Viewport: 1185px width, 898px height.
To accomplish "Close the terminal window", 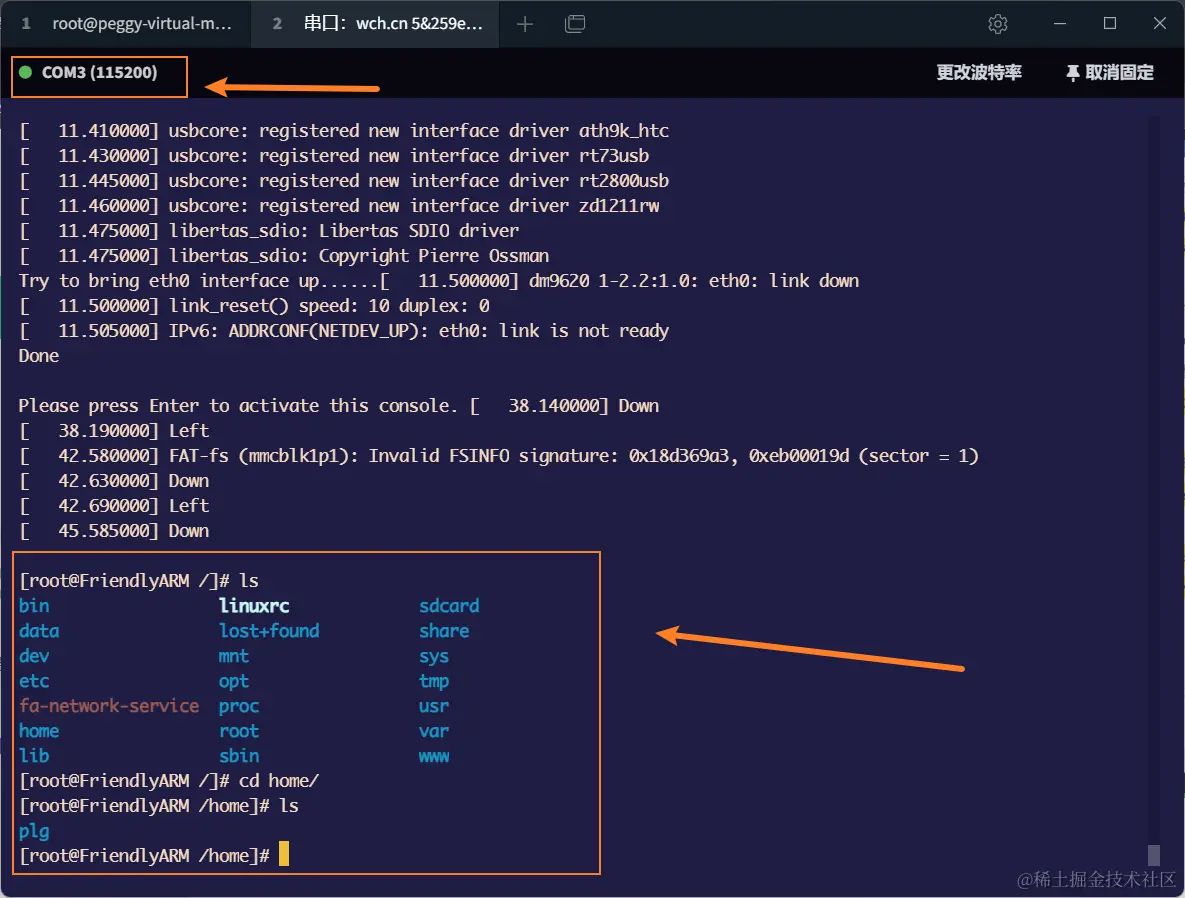I will coord(1159,24).
